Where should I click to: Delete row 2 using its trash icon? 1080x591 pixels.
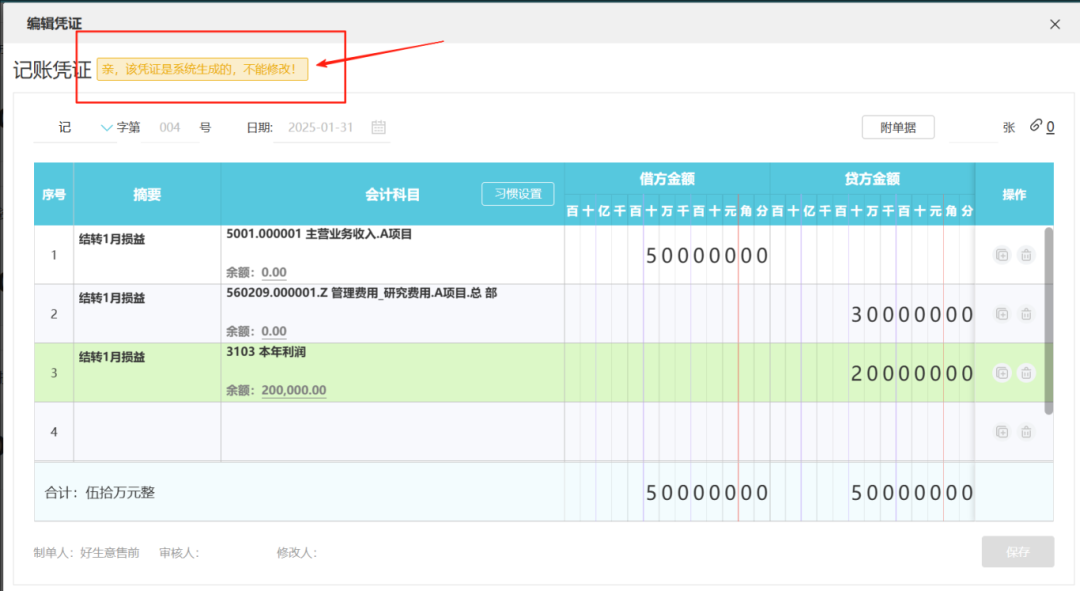(x=1026, y=313)
